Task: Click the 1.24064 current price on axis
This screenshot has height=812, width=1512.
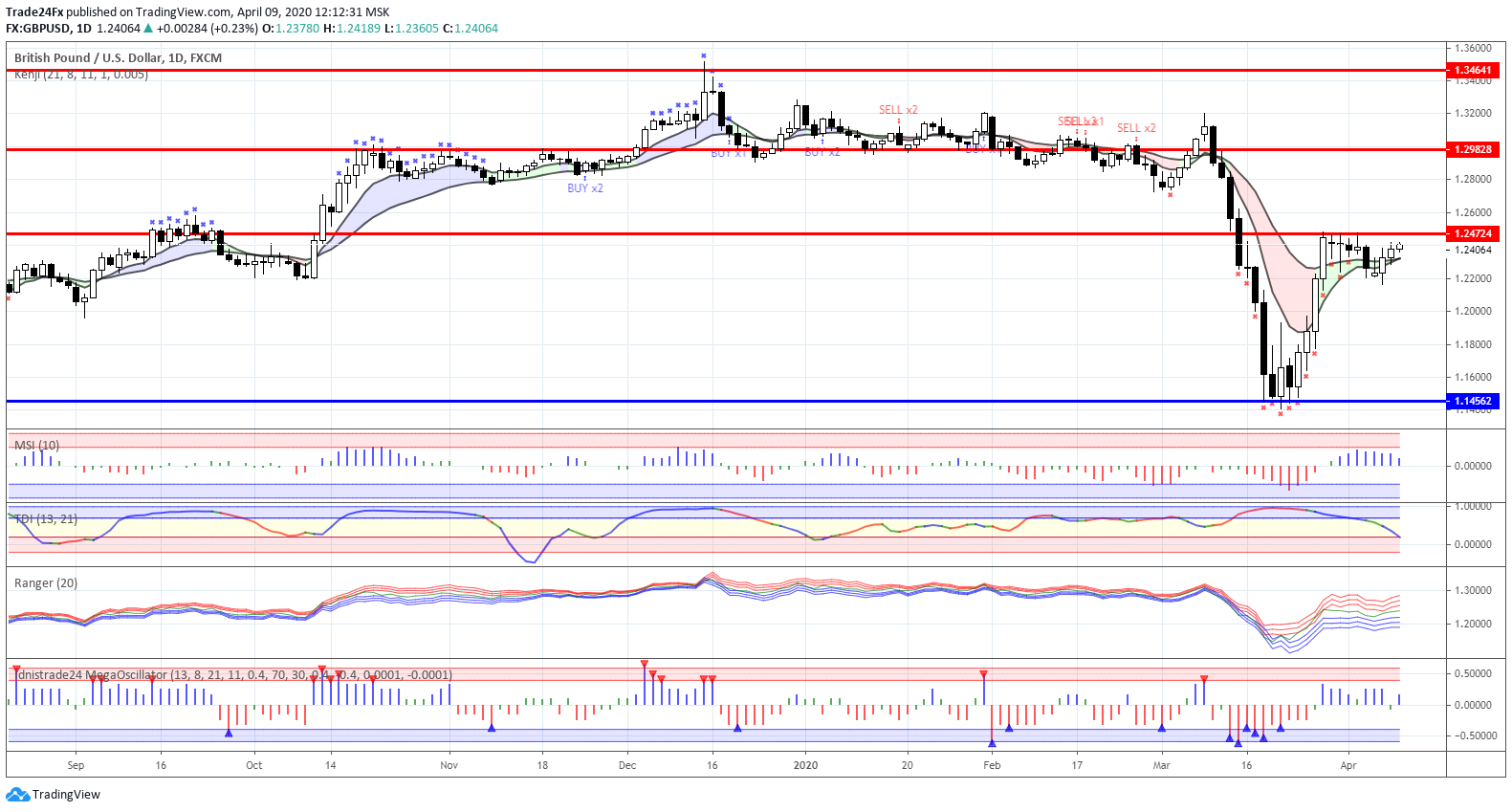Action: point(1473,251)
